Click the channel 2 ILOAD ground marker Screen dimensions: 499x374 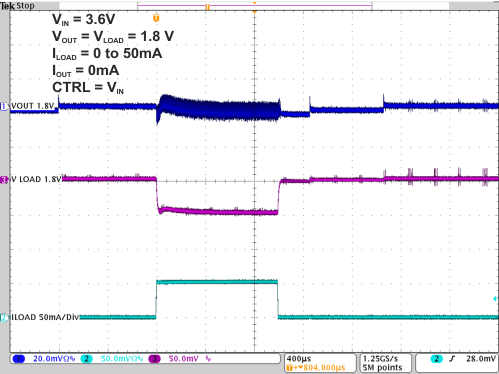4,318
